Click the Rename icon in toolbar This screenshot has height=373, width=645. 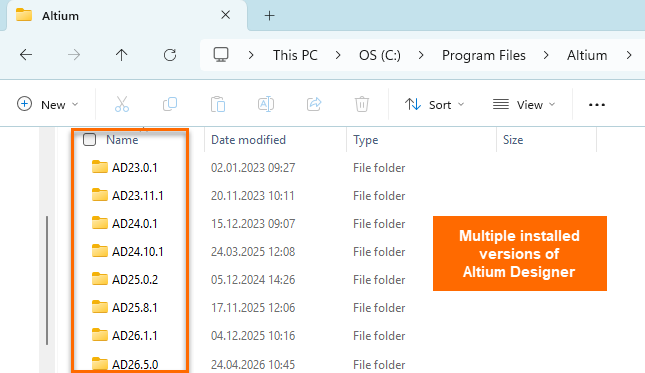pos(266,104)
